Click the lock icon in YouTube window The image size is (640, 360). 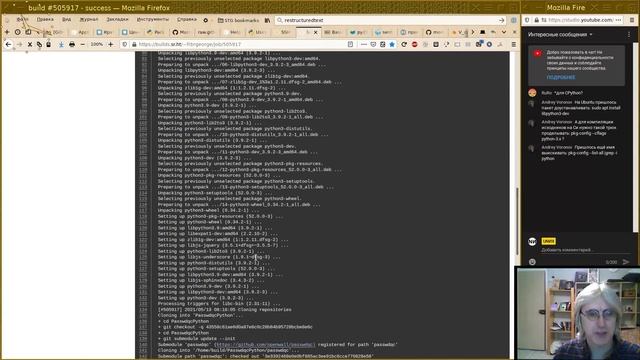tap(536, 20)
